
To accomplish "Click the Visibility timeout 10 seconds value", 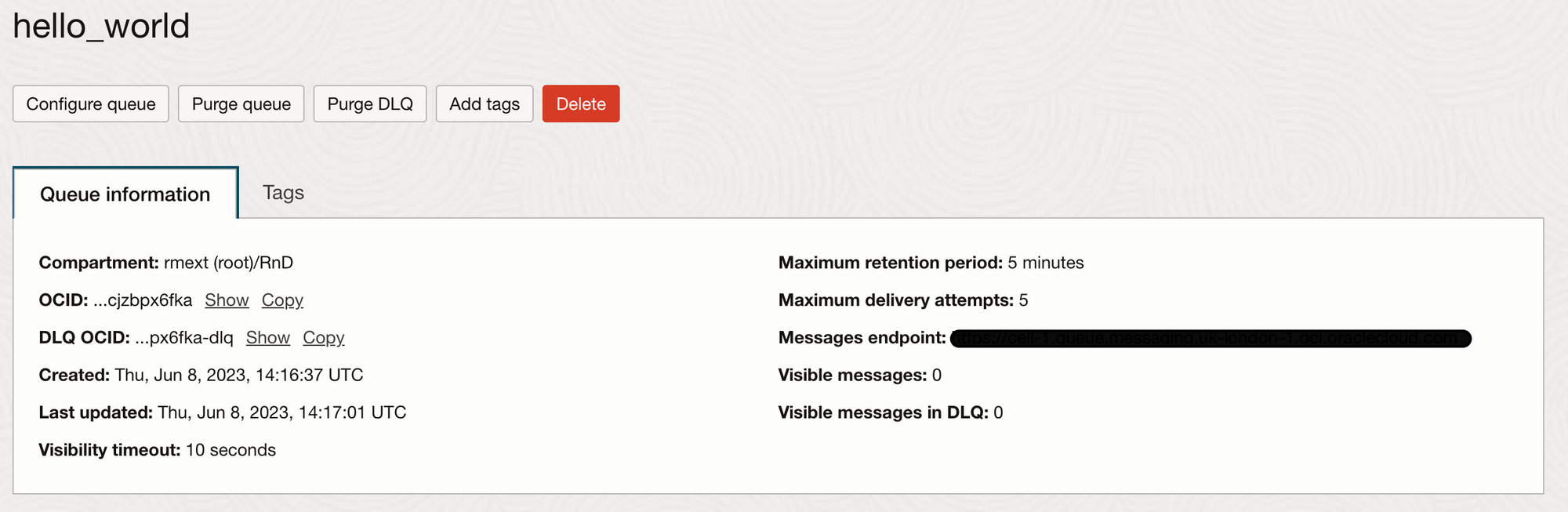I will point(230,450).
